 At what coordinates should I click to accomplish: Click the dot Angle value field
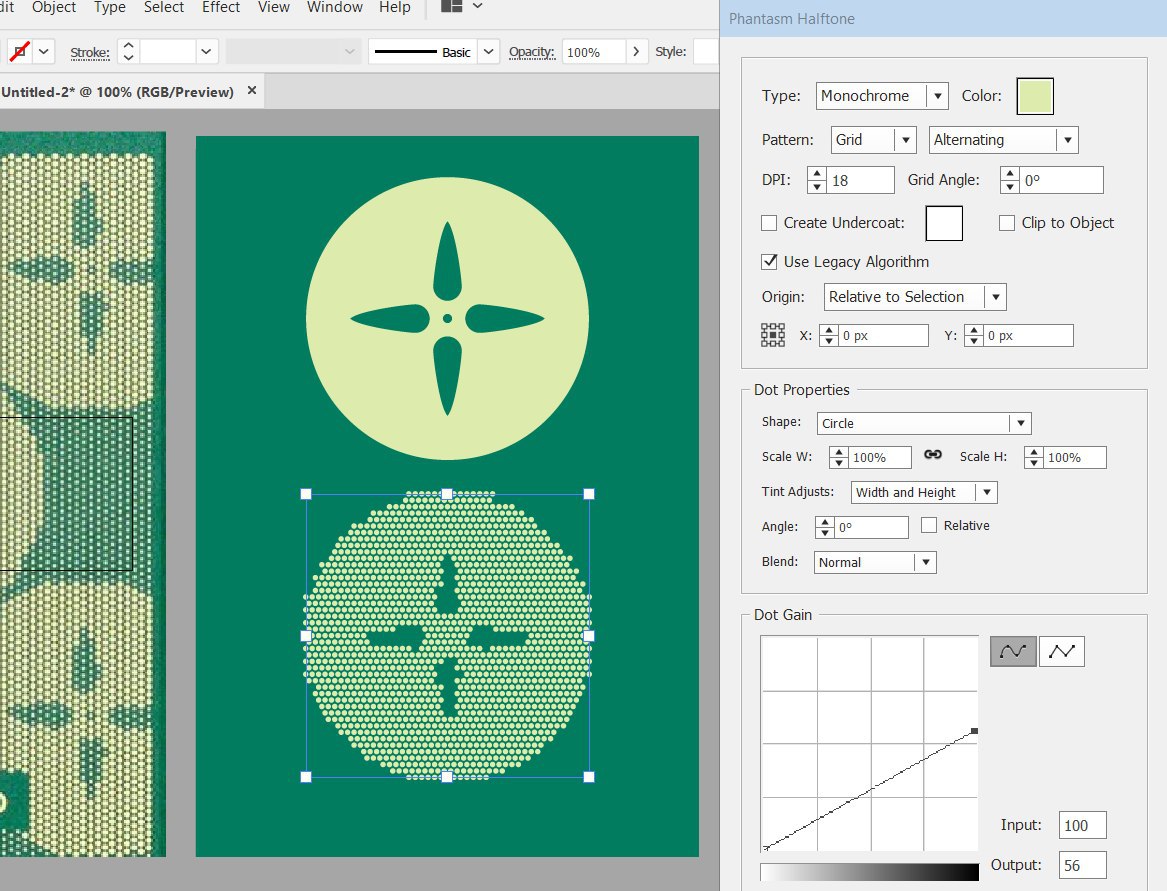872,527
